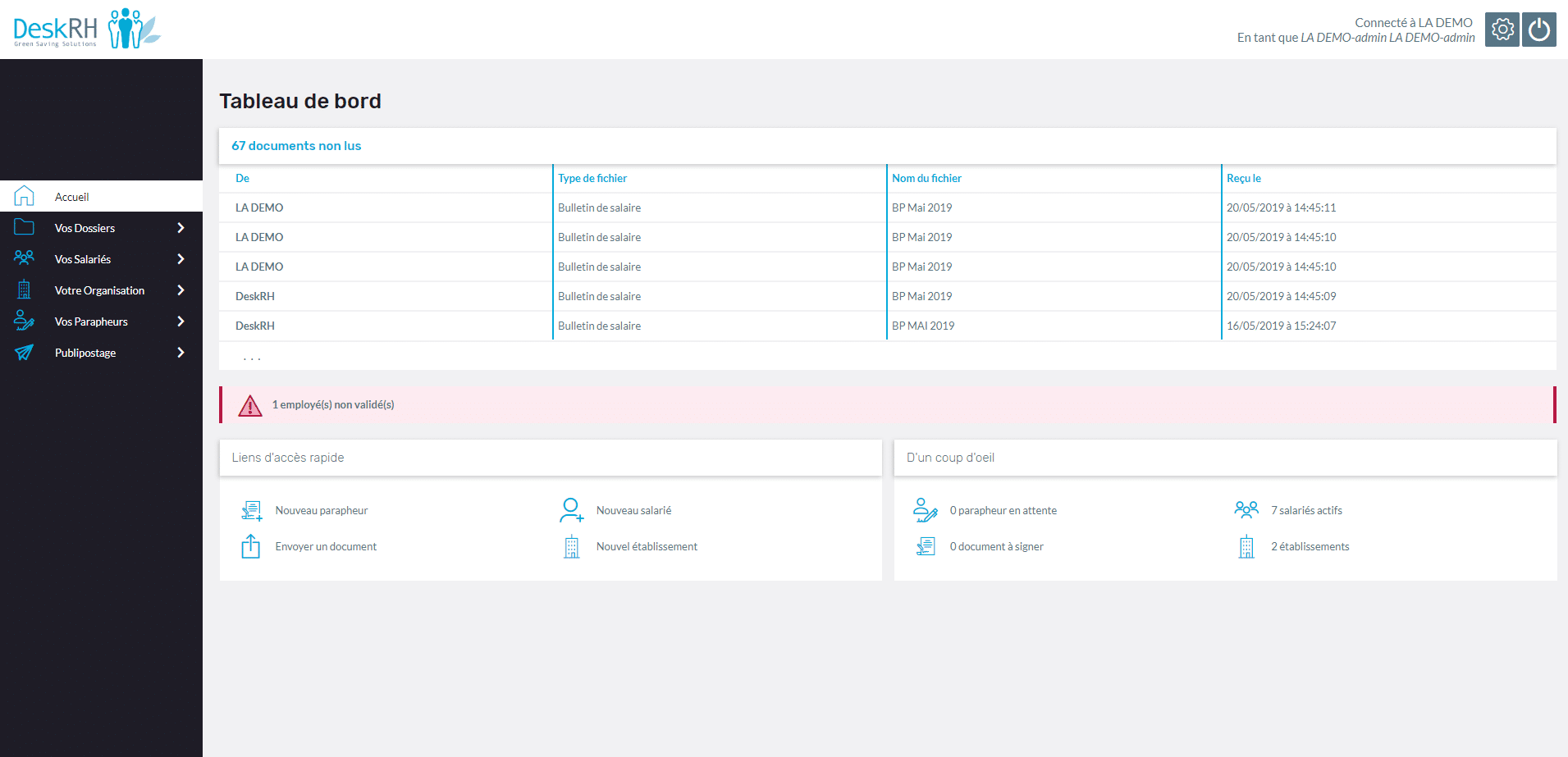Screen dimensions: 1568x757
Task: Click the Accueil home icon
Action: pos(25,196)
